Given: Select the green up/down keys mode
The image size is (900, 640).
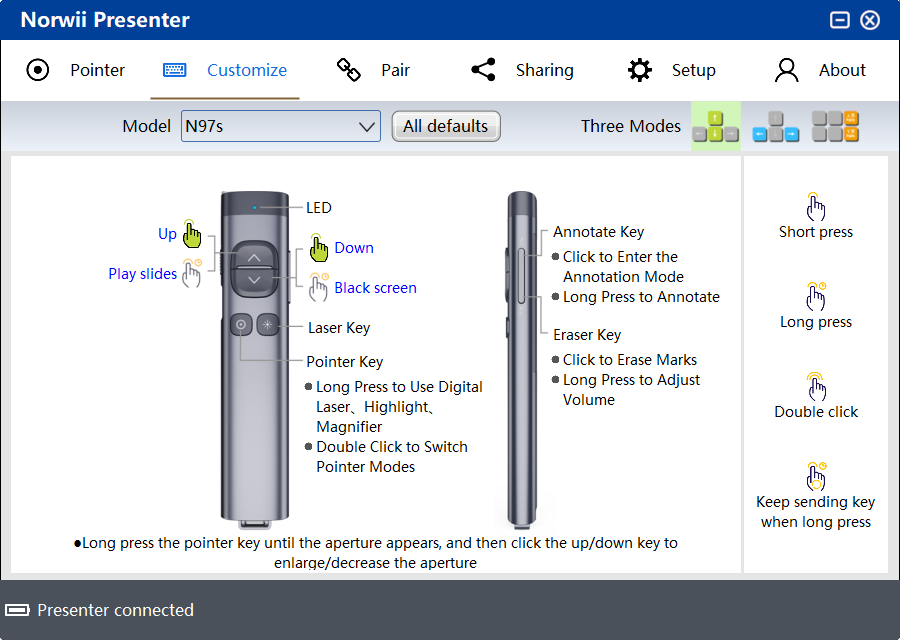Looking at the screenshot, I should click(715, 126).
